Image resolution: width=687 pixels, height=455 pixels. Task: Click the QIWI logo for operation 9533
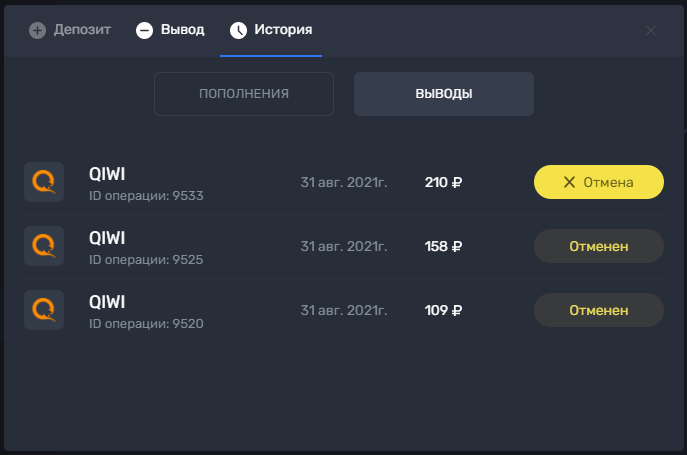(44, 182)
